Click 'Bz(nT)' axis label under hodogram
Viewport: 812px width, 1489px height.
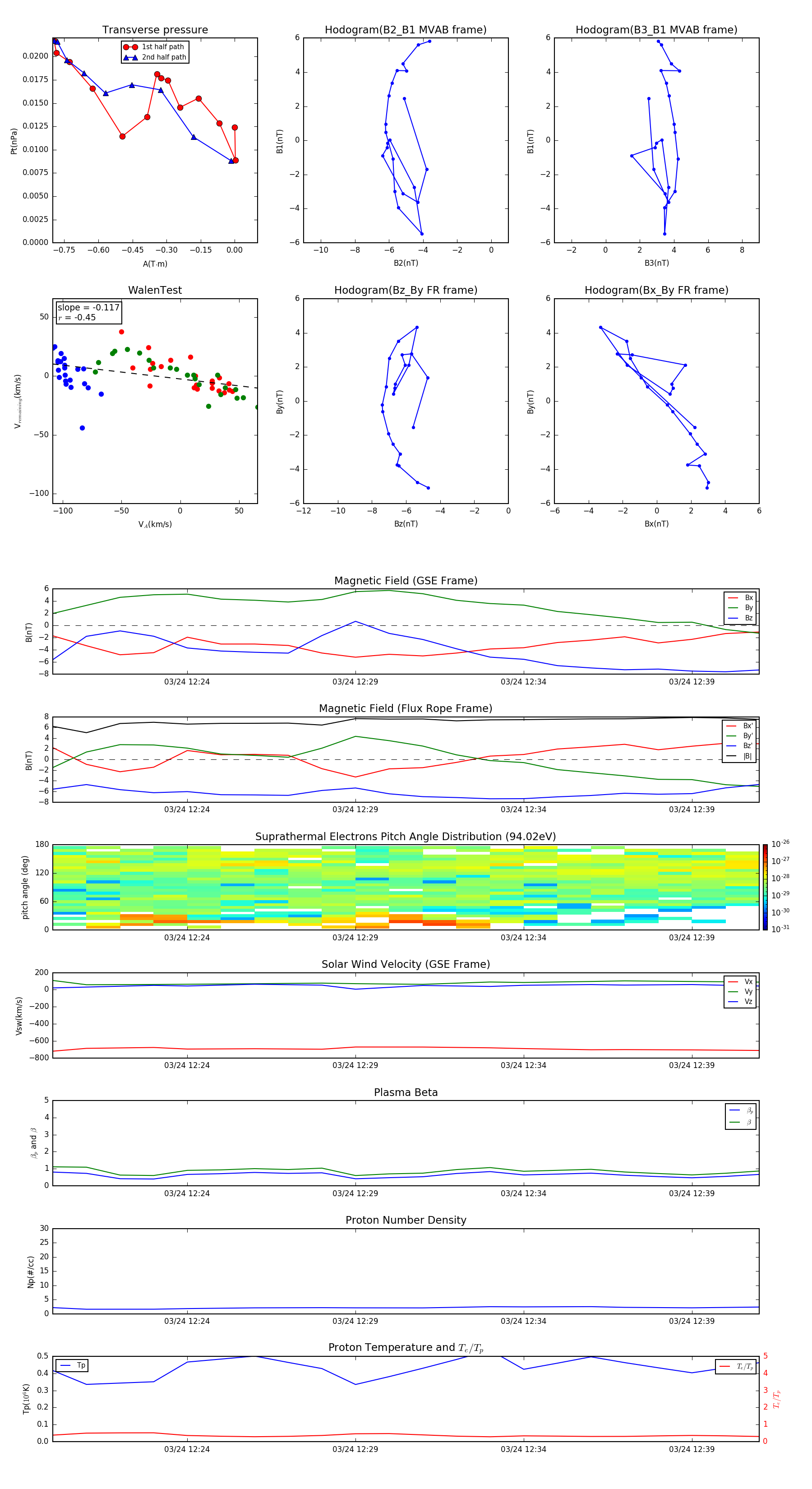click(406, 524)
